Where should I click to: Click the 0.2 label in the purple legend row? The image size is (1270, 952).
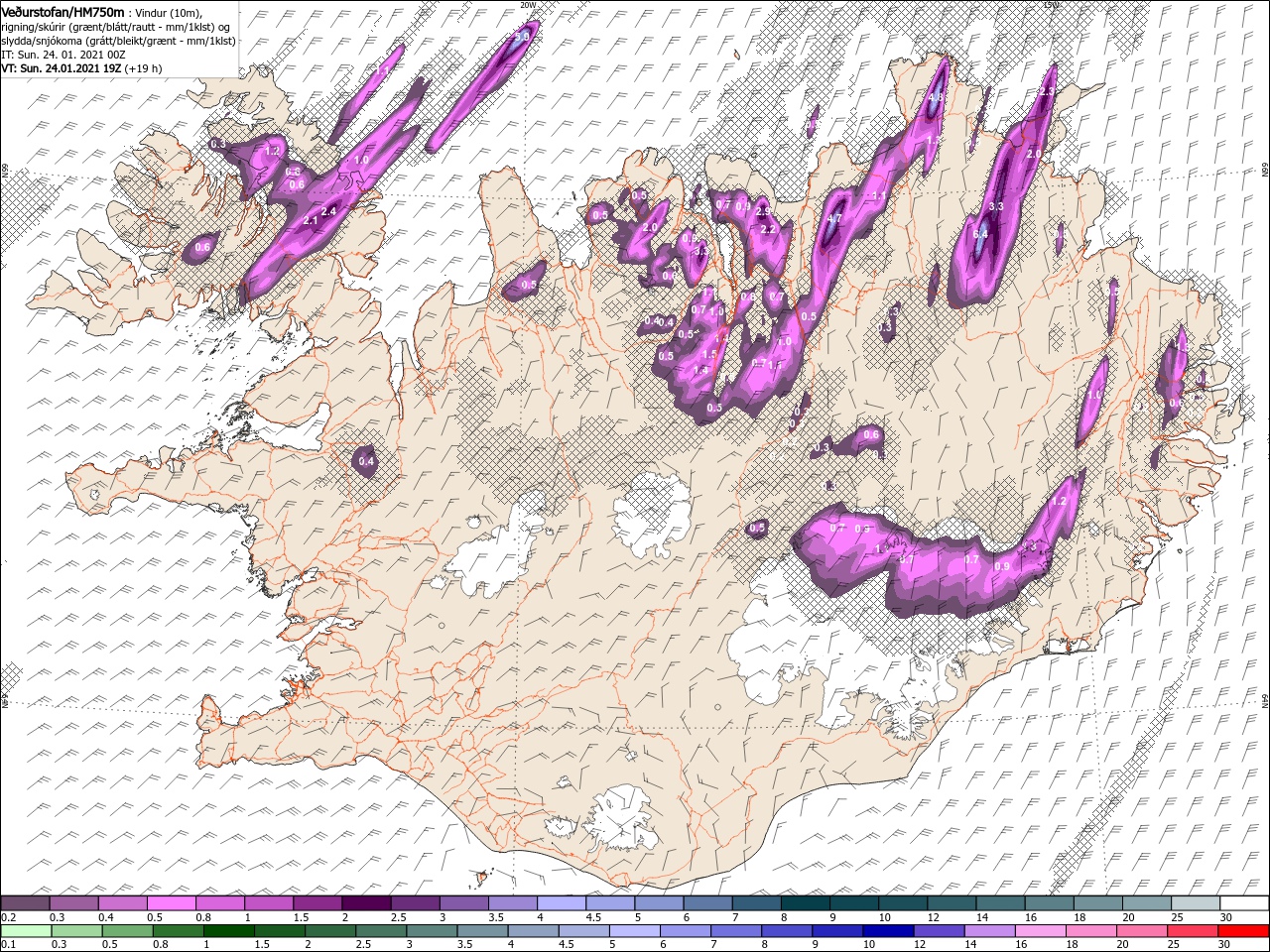point(9,917)
